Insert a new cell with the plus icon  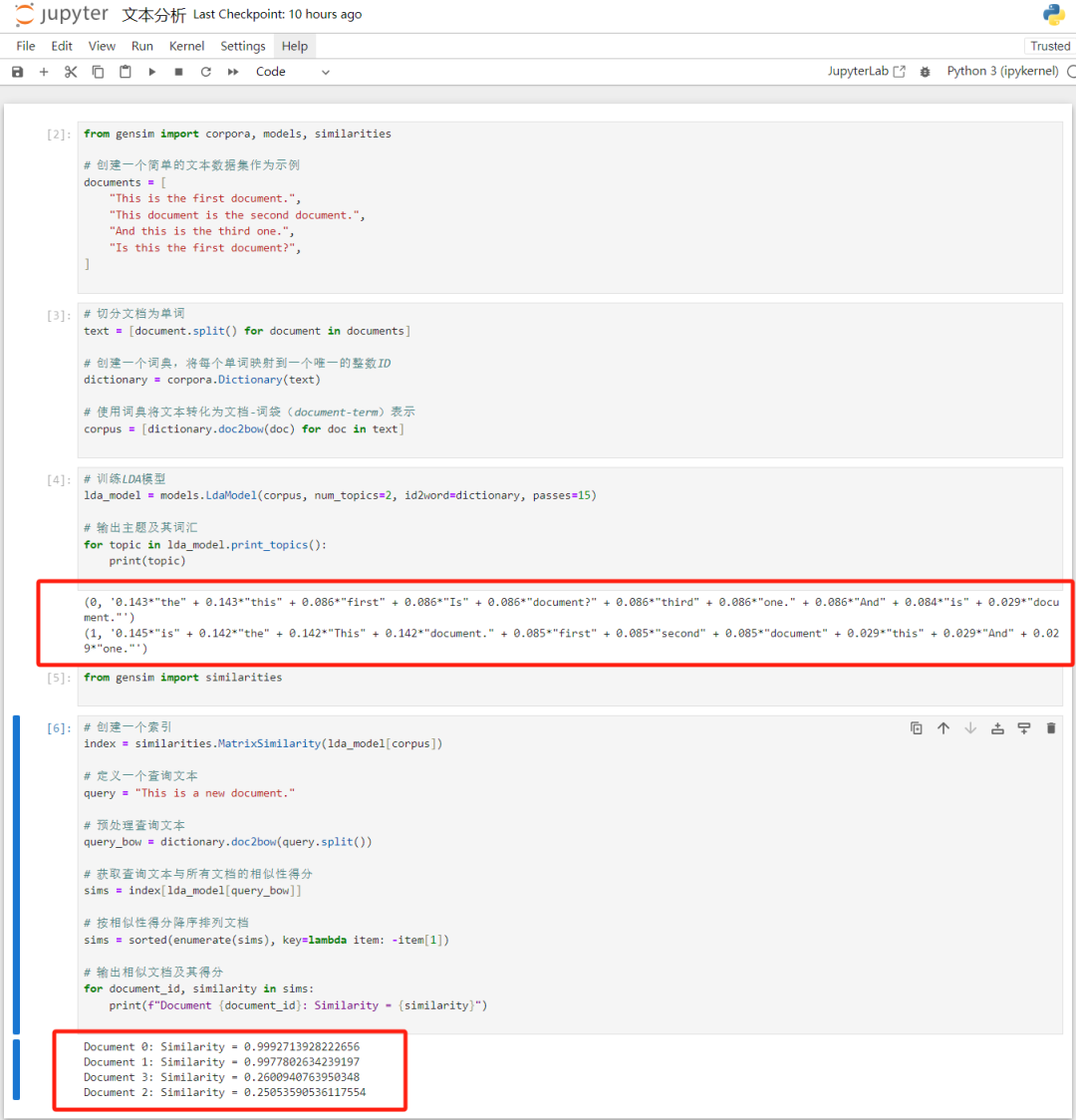click(x=44, y=72)
